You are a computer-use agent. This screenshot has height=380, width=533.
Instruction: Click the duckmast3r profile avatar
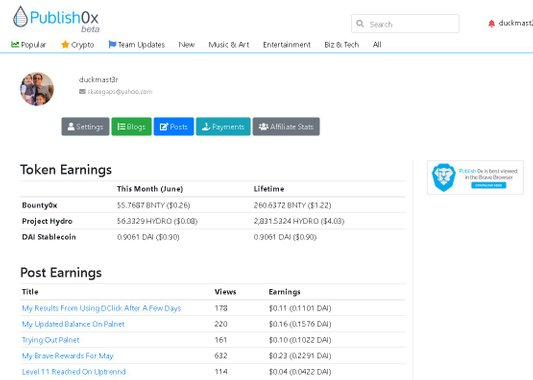point(37,89)
